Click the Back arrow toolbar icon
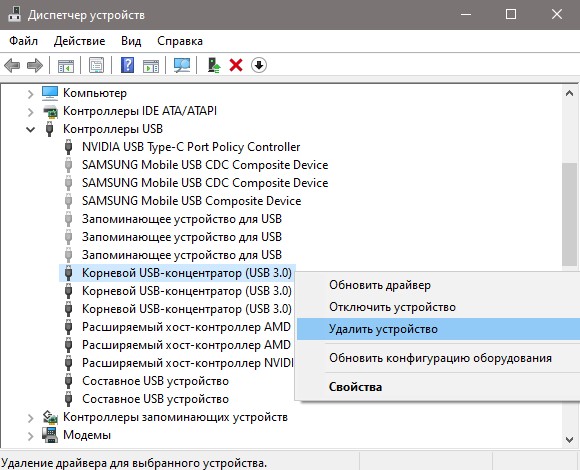 pos(12,65)
